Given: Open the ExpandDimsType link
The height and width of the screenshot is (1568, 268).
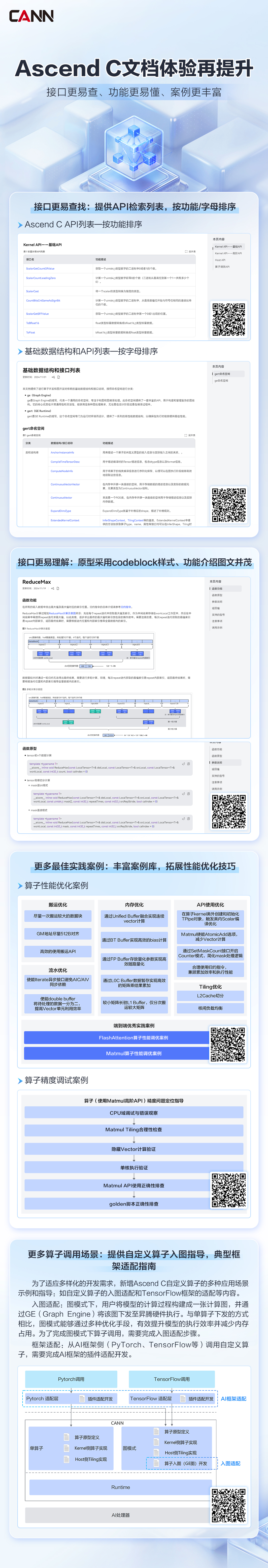Looking at the screenshot, I should [61, 511].
